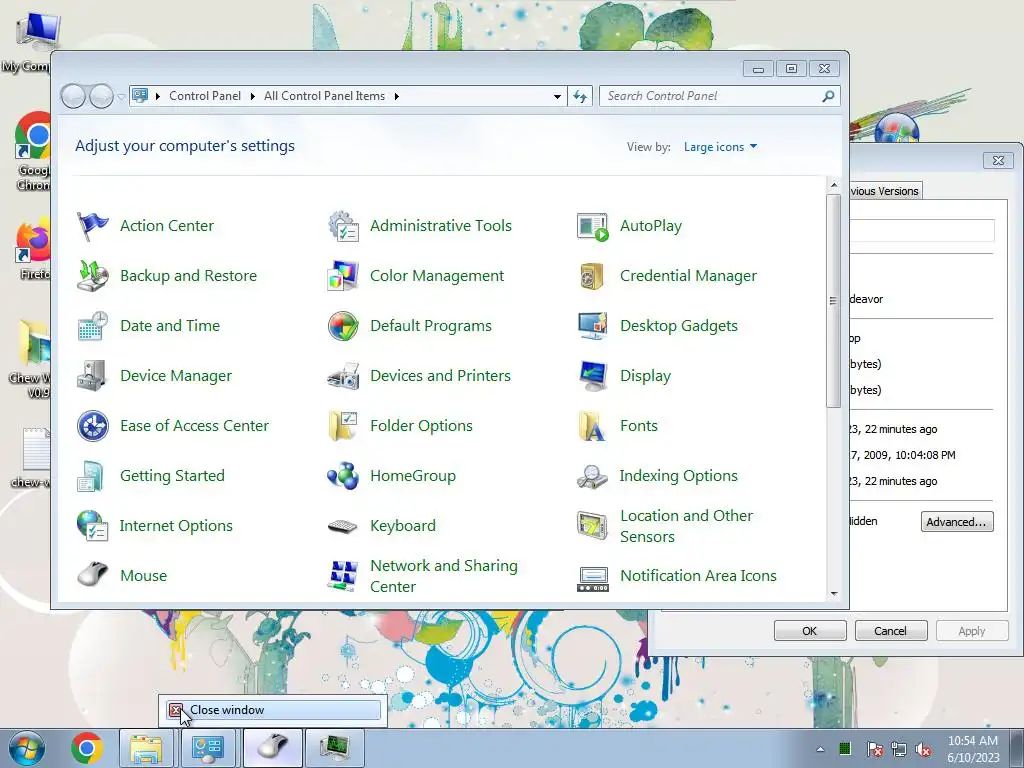Click the Default Programs link text

click(431, 326)
